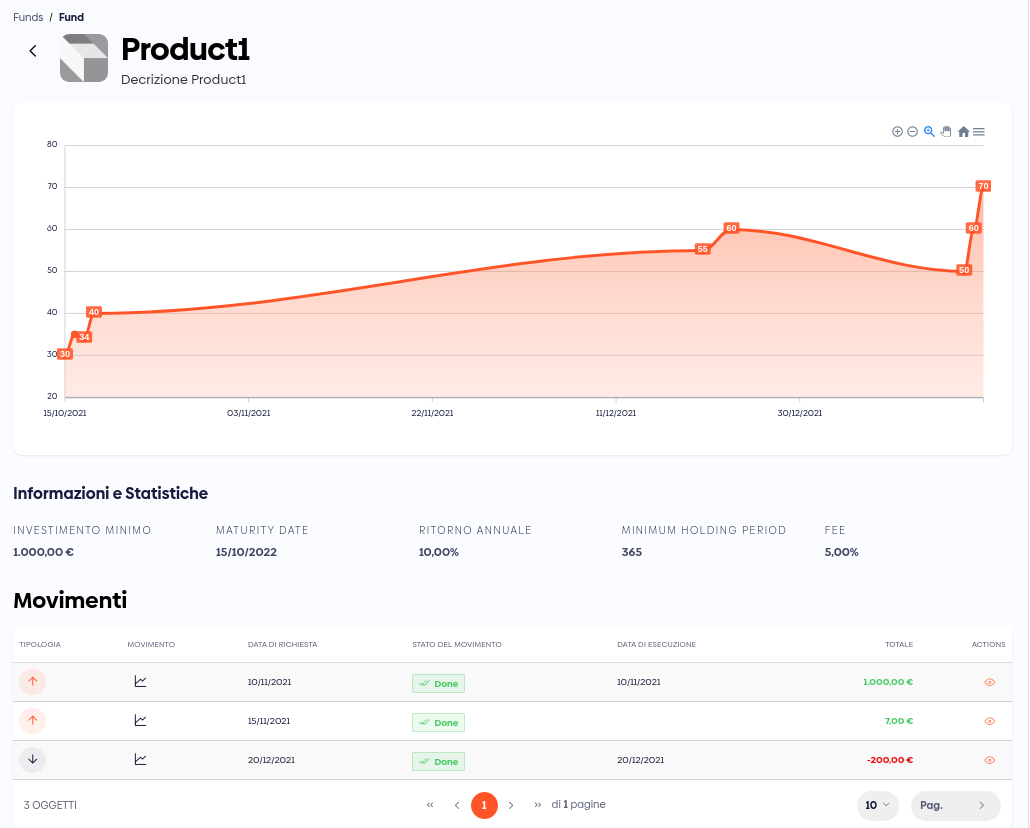The height and width of the screenshot is (828, 1030).
Task: Click the Product1 fund logo
Action: pos(84,58)
